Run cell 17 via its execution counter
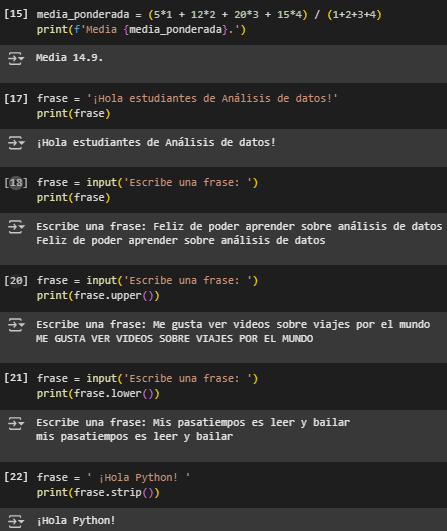The height and width of the screenshot is (531, 447). pos(16,99)
